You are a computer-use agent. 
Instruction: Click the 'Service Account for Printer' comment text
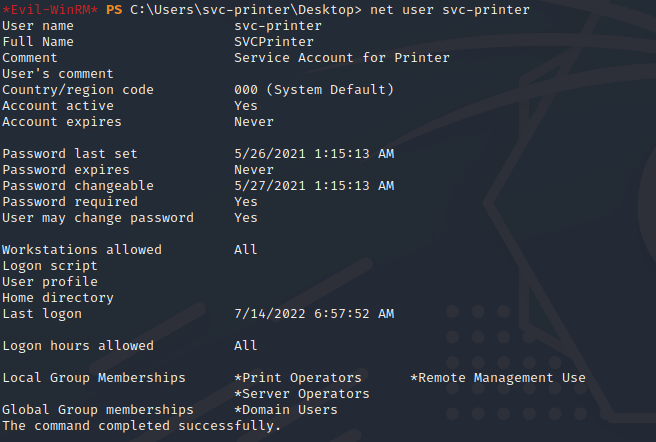coord(342,58)
